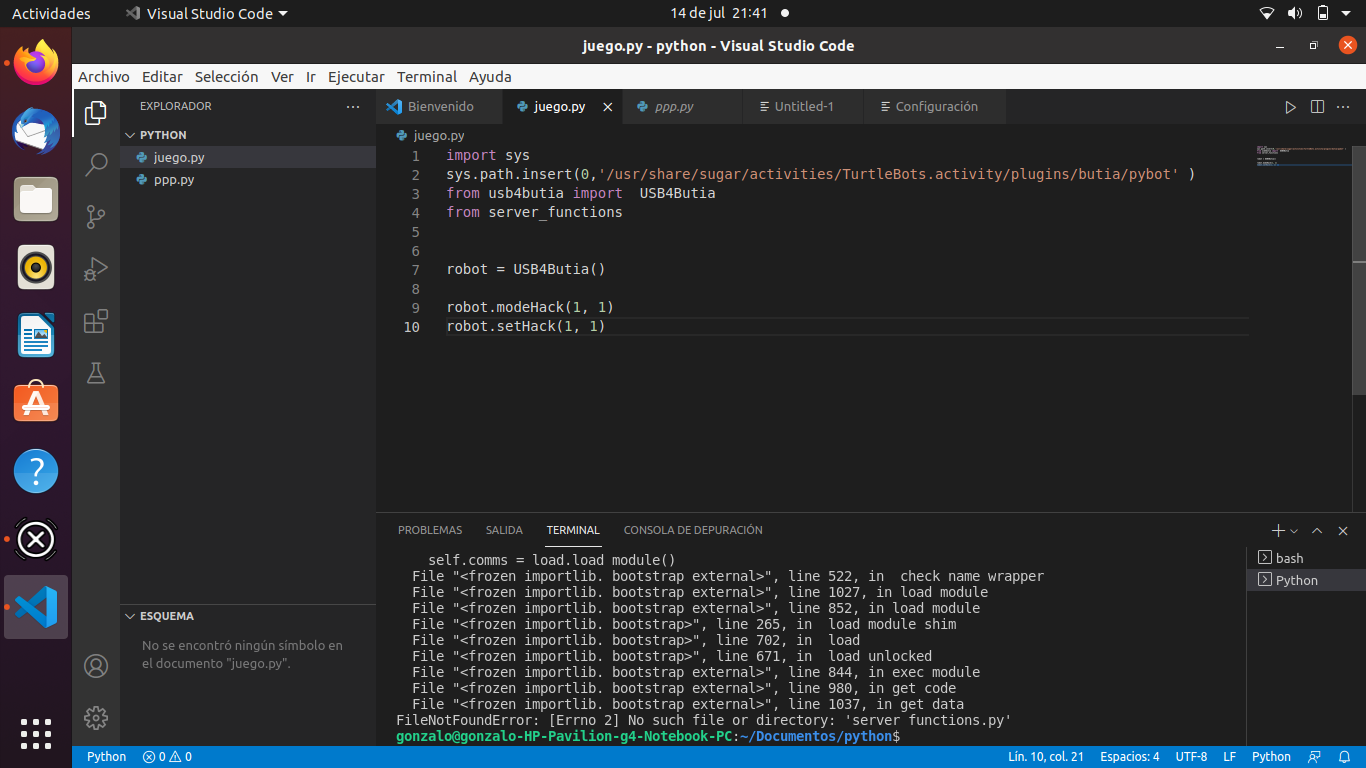Open the Ayuda menu
This screenshot has width=1366, height=768.
click(x=490, y=77)
